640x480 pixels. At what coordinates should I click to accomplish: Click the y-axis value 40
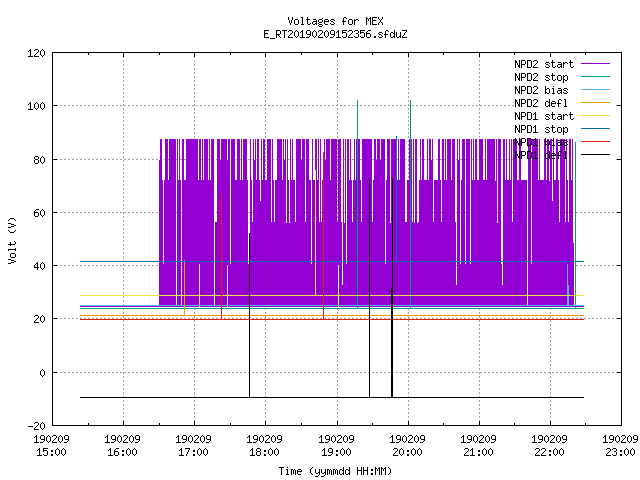click(39, 266)
